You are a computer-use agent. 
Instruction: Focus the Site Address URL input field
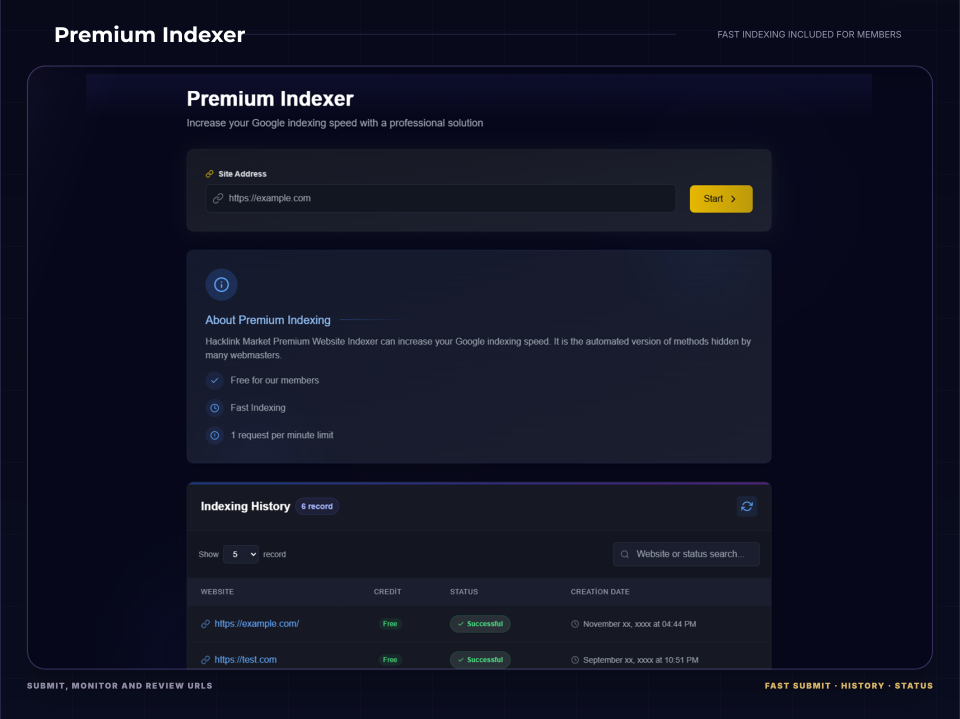pos(440,198)
